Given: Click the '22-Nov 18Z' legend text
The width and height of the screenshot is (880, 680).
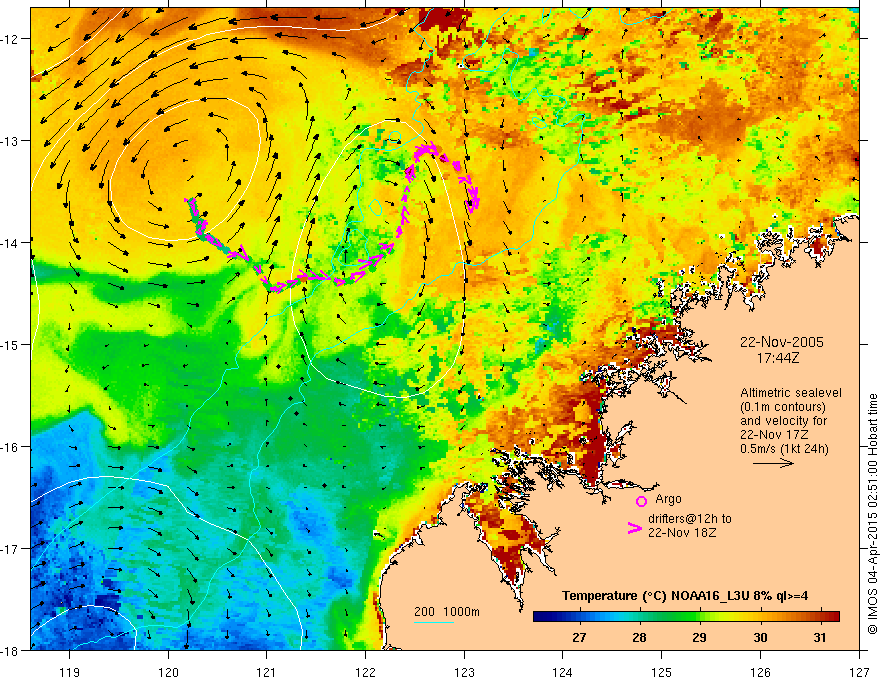Looking at the screenshot, I should coord(682,533).
